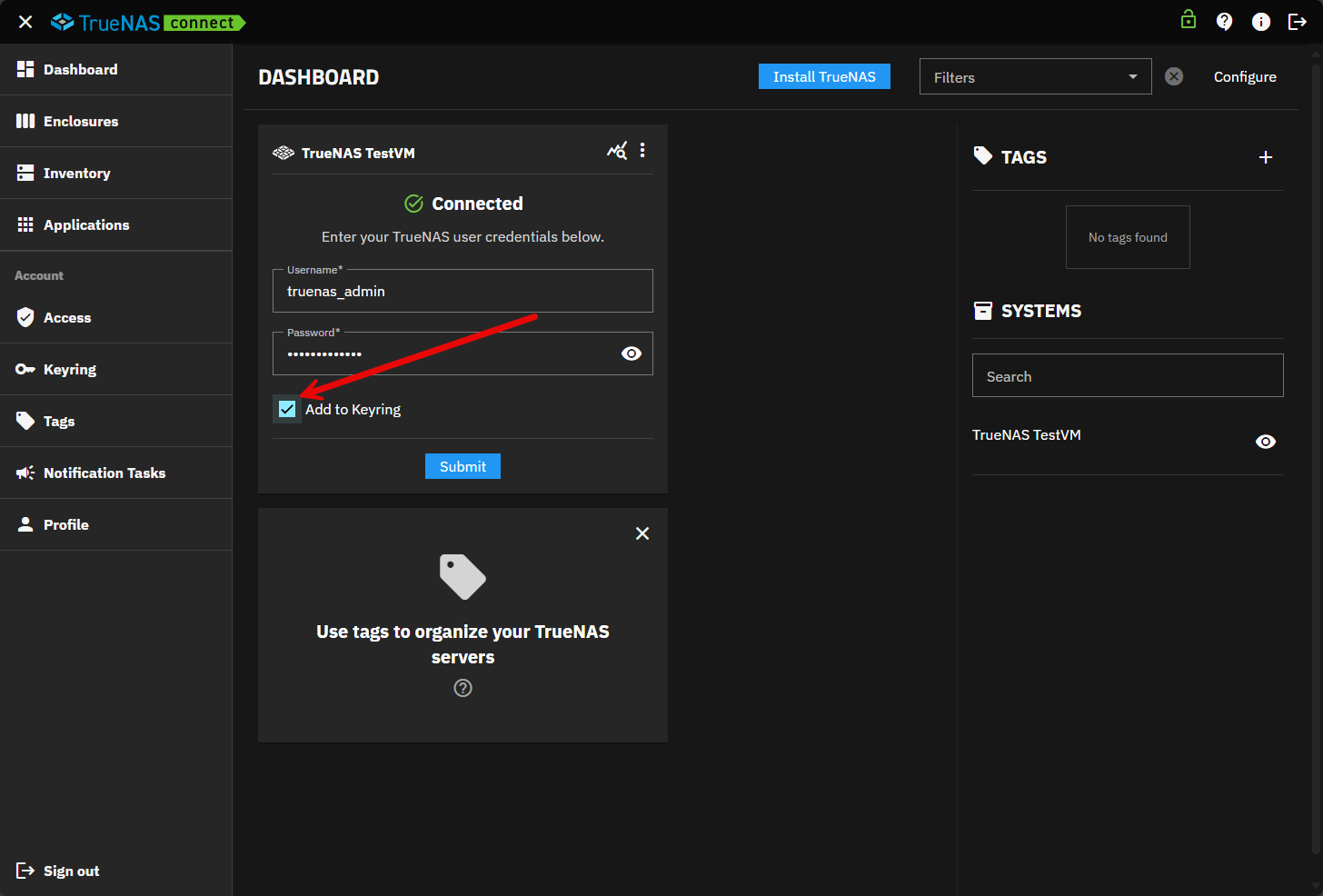The image size is (1323, 896).
Task: Click the 'No tags found' box
Action: pos(1128,237)
